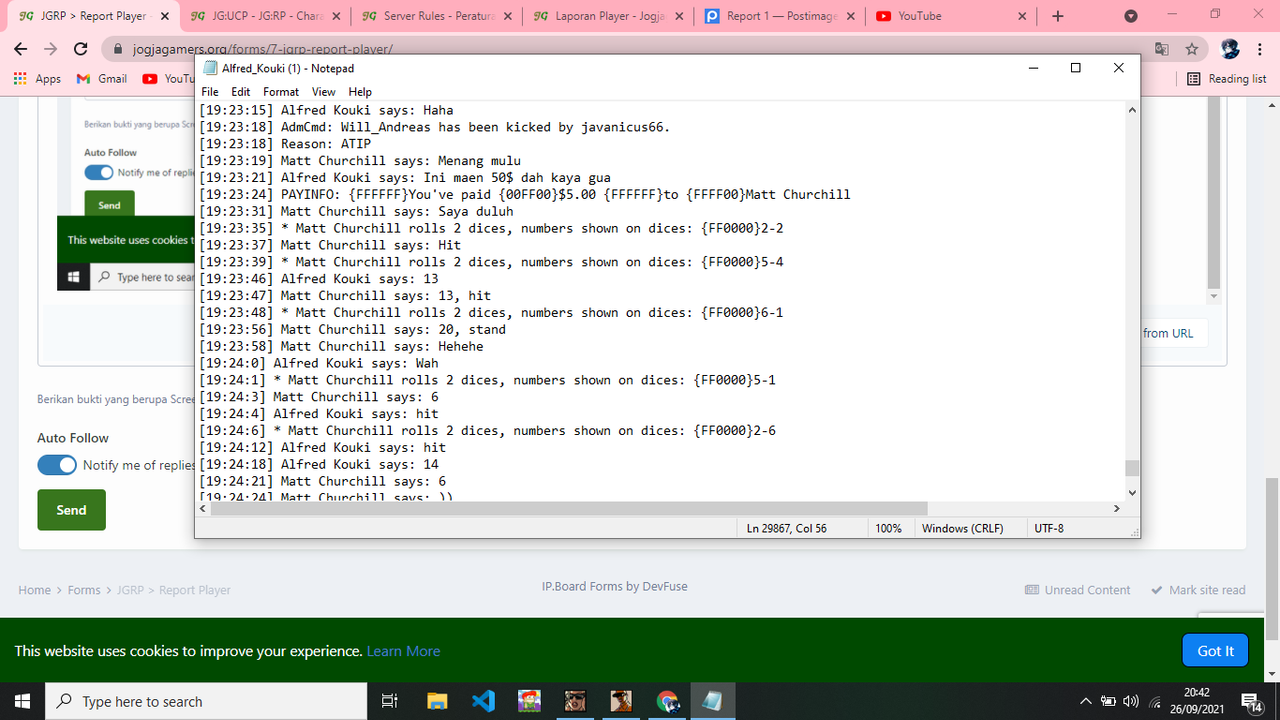Screen dimensions: 1280x720
Task: Open Visual Studio Code from taskbar
Action: (x=483, y=701)
